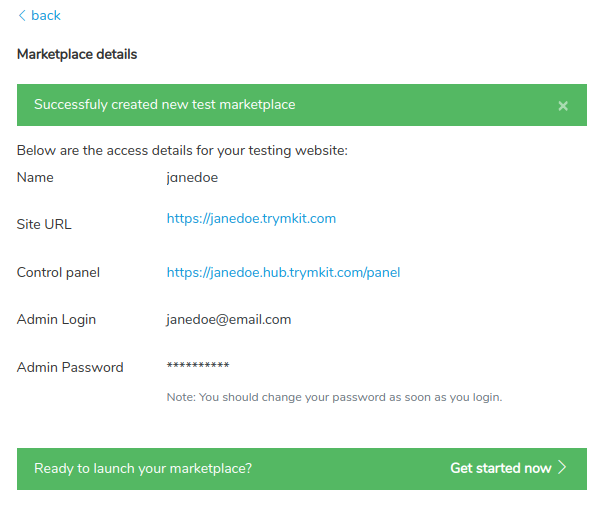Viewport: 605px width, 526px height.
Task: Click the note about changing your password
Action: (x=334, y=397)
